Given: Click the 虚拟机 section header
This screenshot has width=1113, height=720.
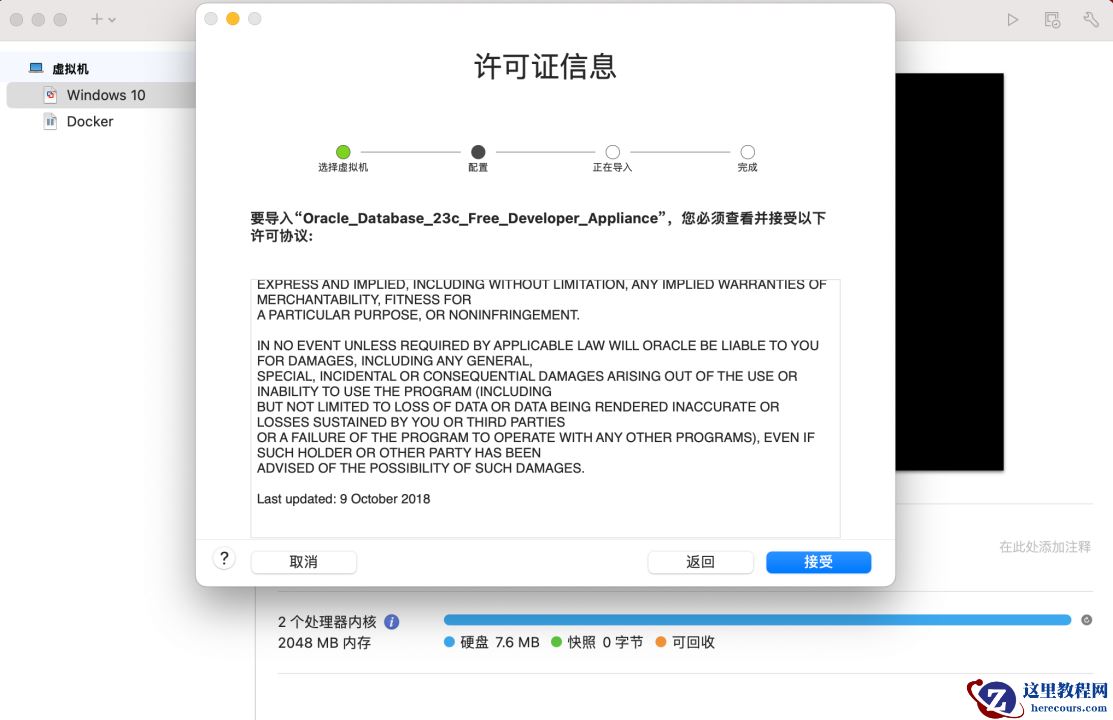Looking at the screenshot, I should (70, 69).
